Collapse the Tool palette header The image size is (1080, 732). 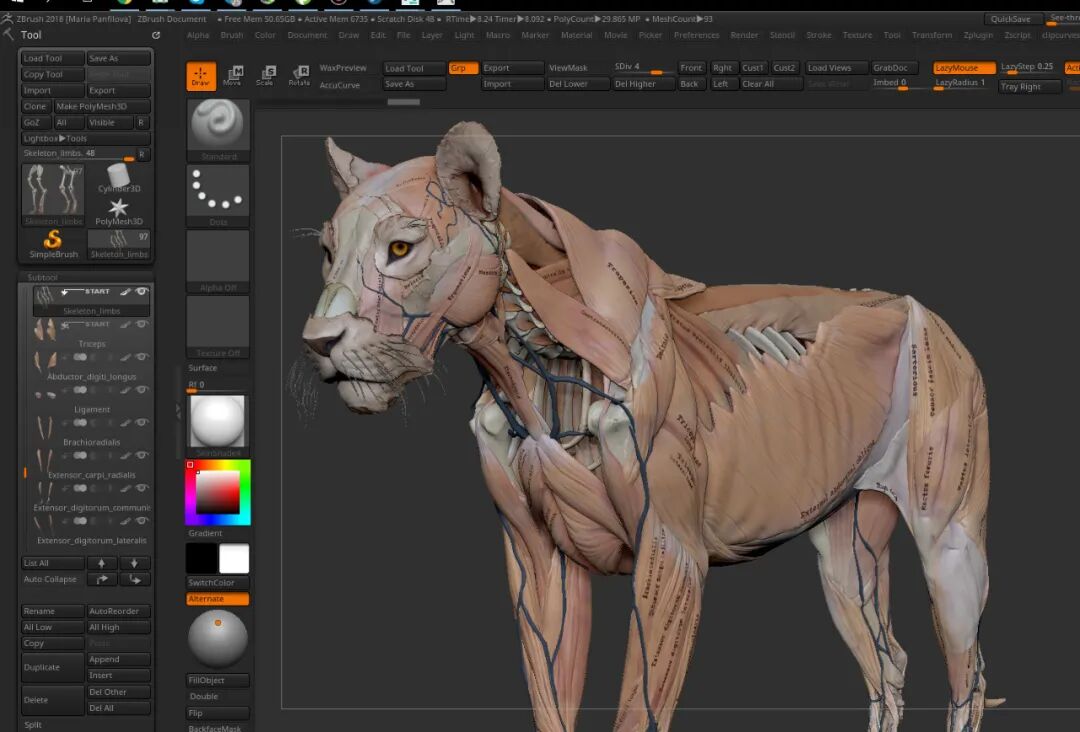(31, 35)
